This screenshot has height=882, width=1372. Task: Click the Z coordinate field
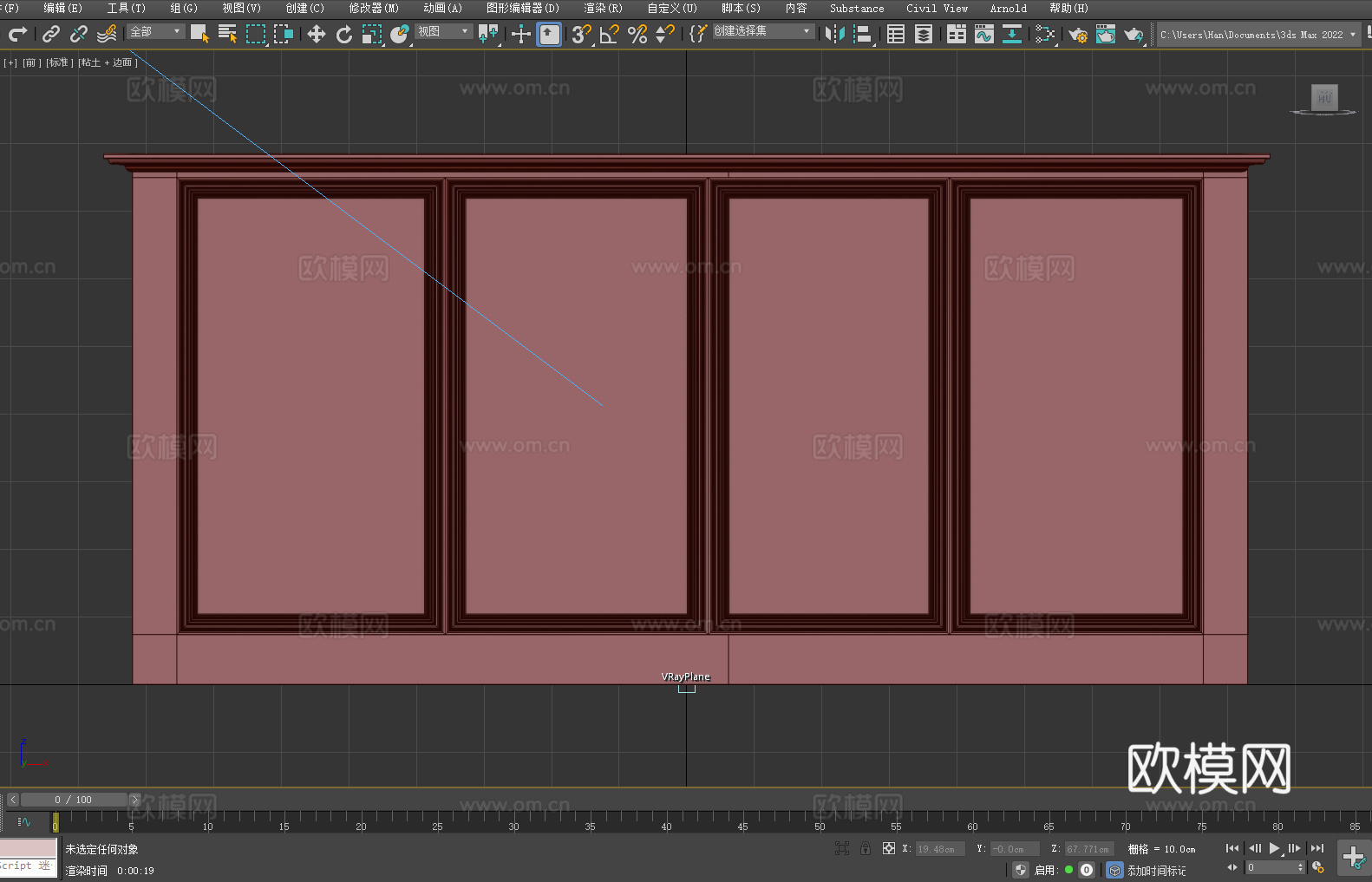coord(1088,849)
